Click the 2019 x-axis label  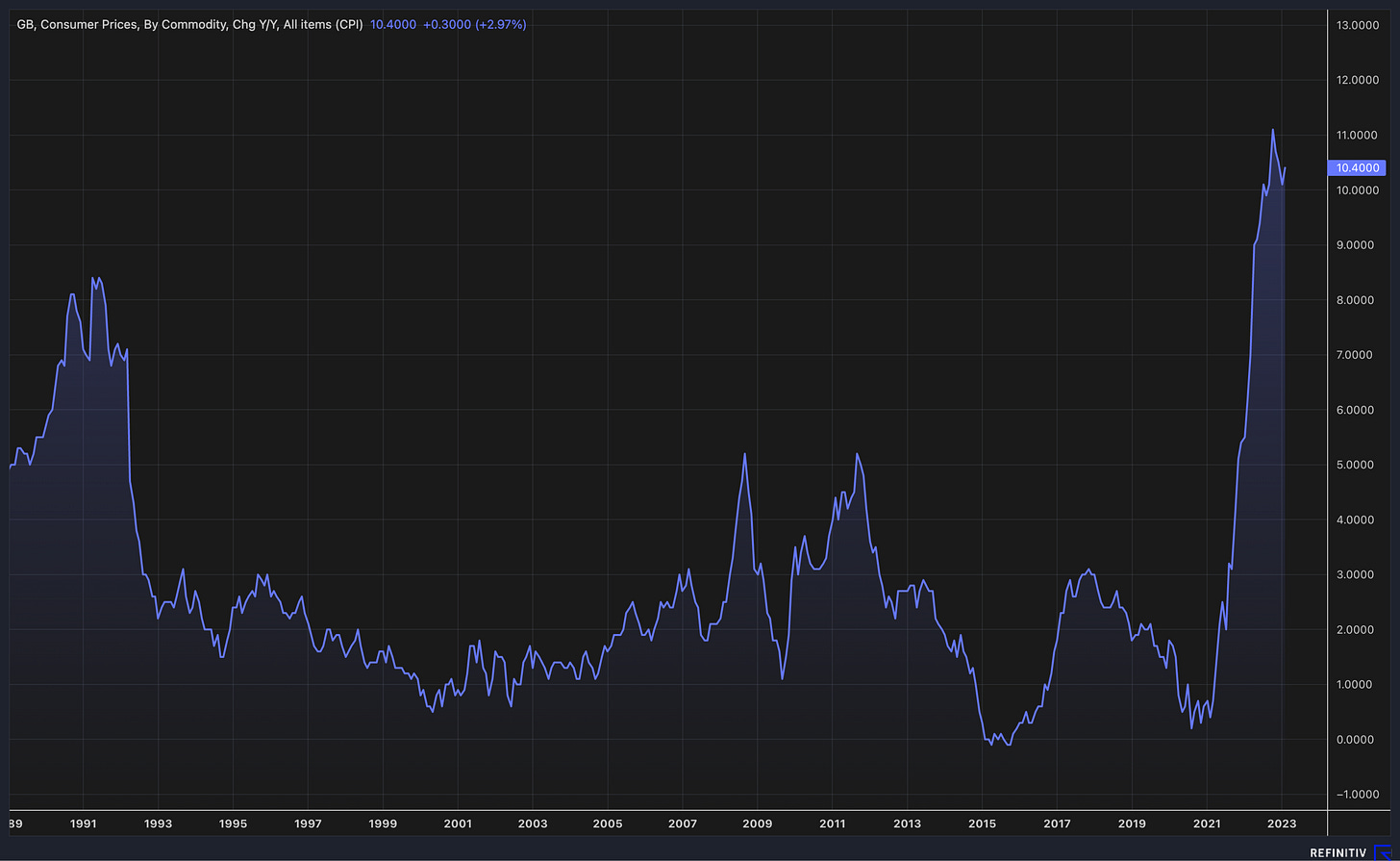[x=1133, y=823]
